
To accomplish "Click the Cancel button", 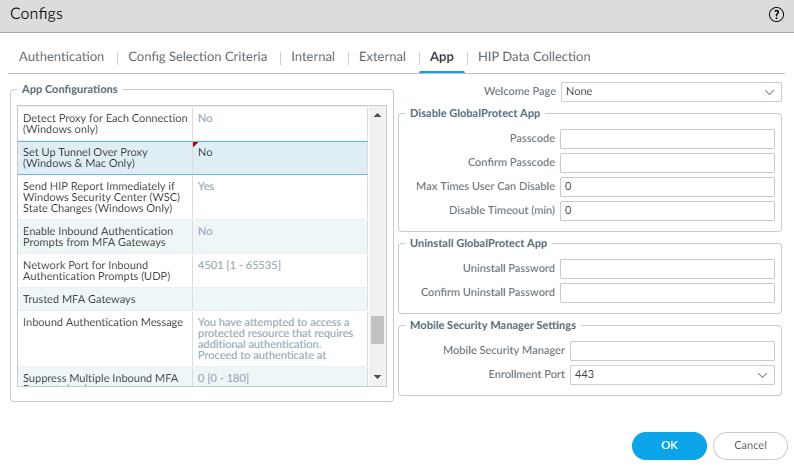I will tap(750, 445).
